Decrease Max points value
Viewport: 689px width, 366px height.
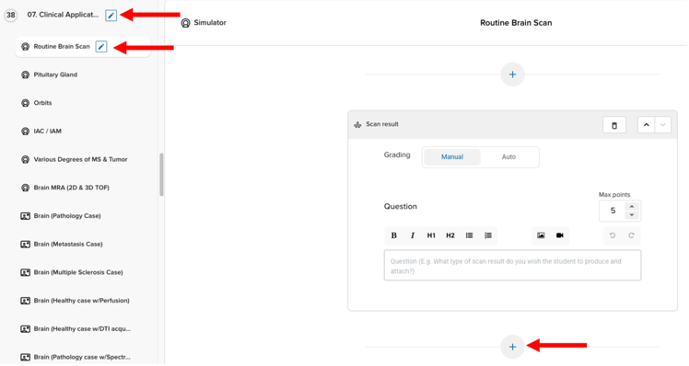tap(632, 215)
